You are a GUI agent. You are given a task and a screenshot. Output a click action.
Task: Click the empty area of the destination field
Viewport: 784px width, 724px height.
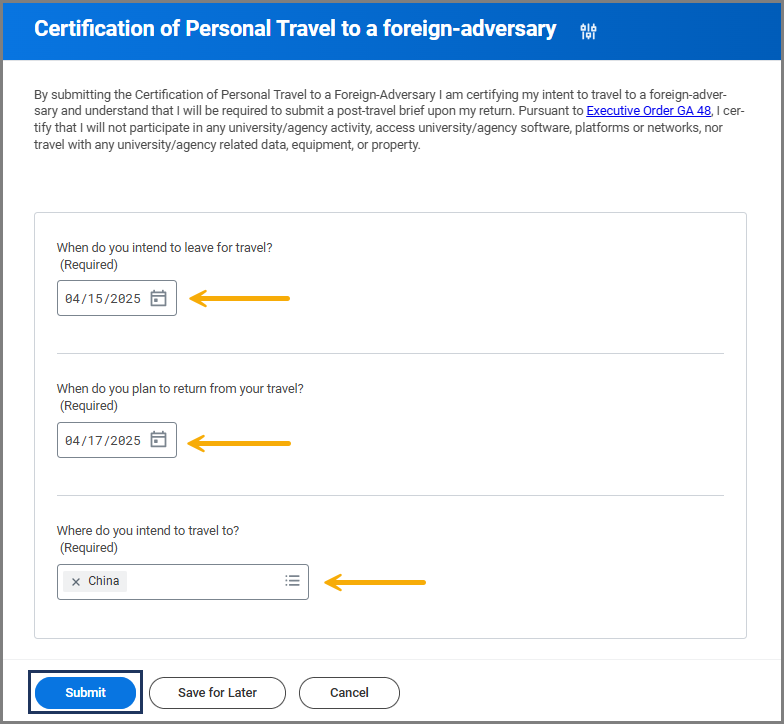click(x=200, y=582)
